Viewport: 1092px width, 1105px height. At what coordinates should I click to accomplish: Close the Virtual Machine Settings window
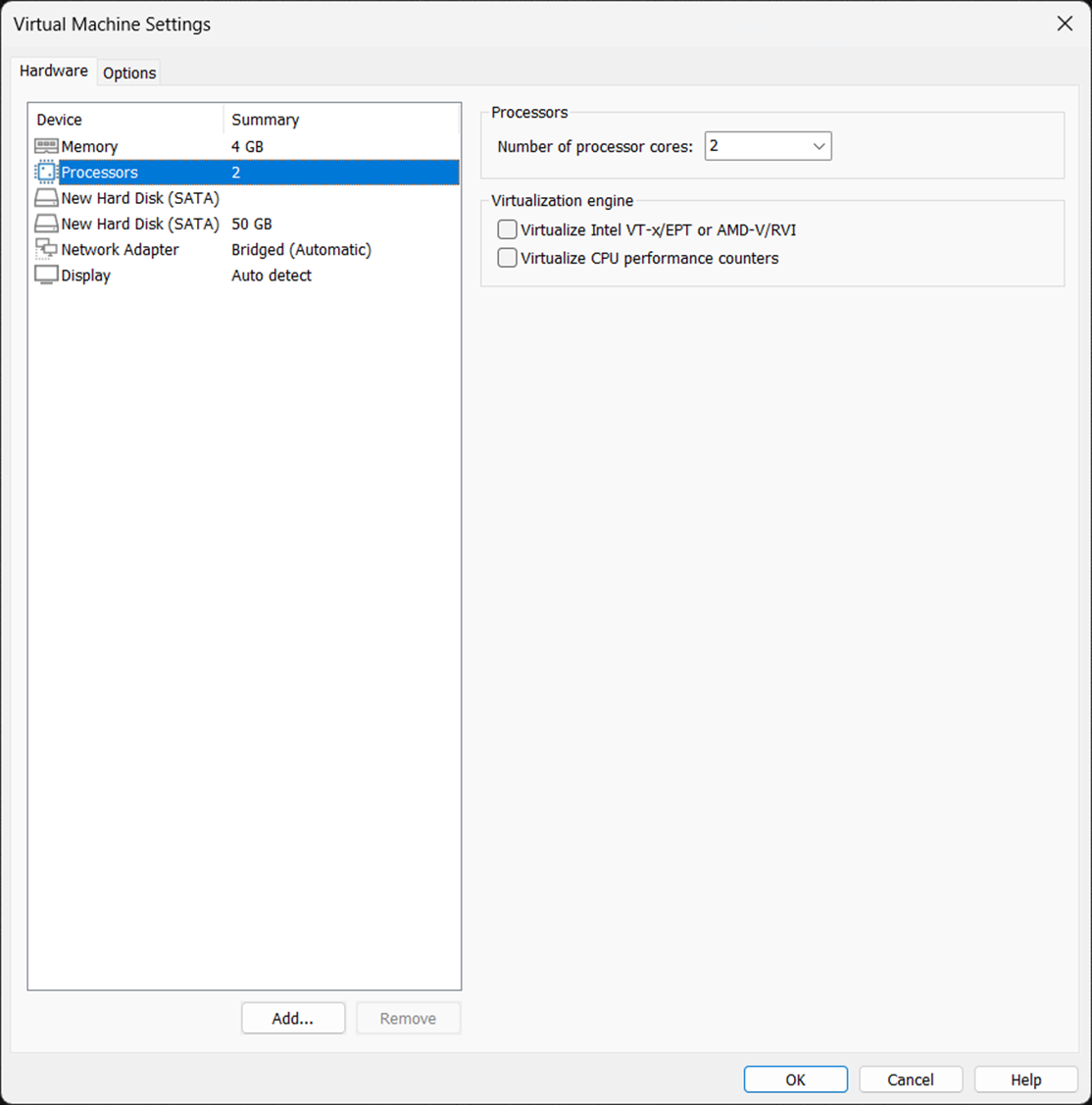(1065, 24)
